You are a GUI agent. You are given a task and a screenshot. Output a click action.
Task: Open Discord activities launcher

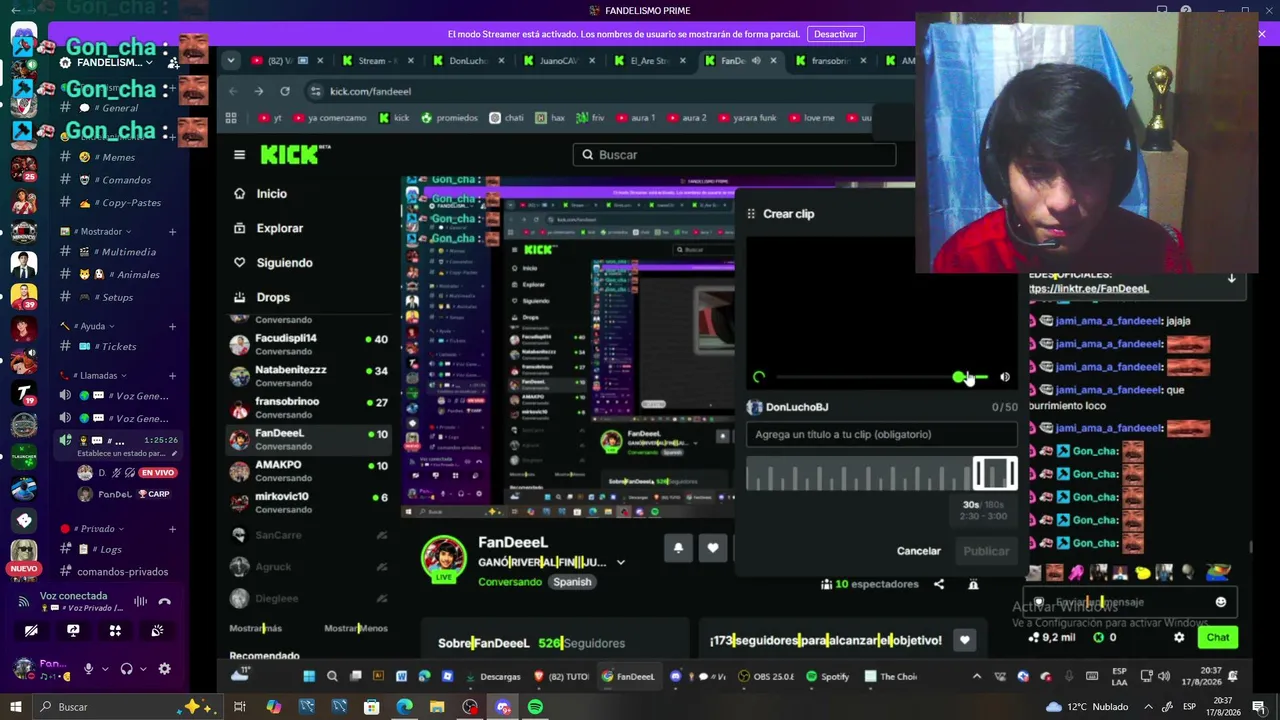(x=115, y=631)
